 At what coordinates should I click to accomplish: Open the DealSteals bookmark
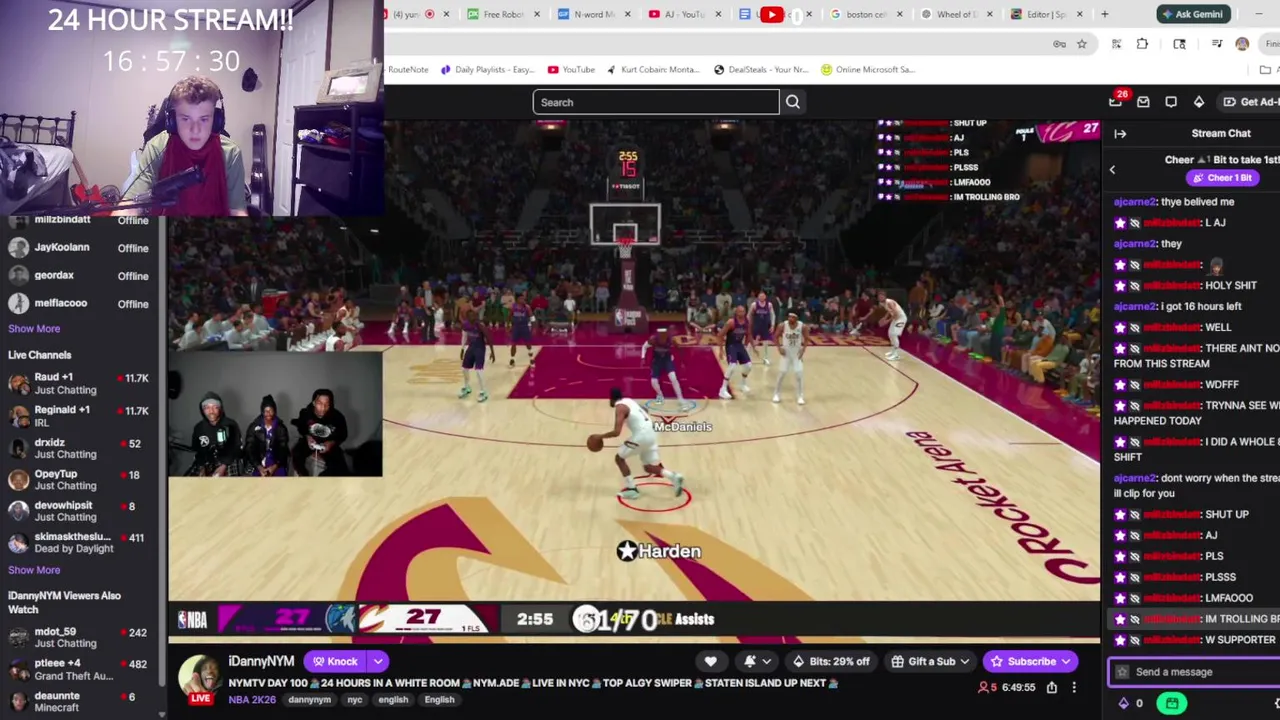pos(760,70)
